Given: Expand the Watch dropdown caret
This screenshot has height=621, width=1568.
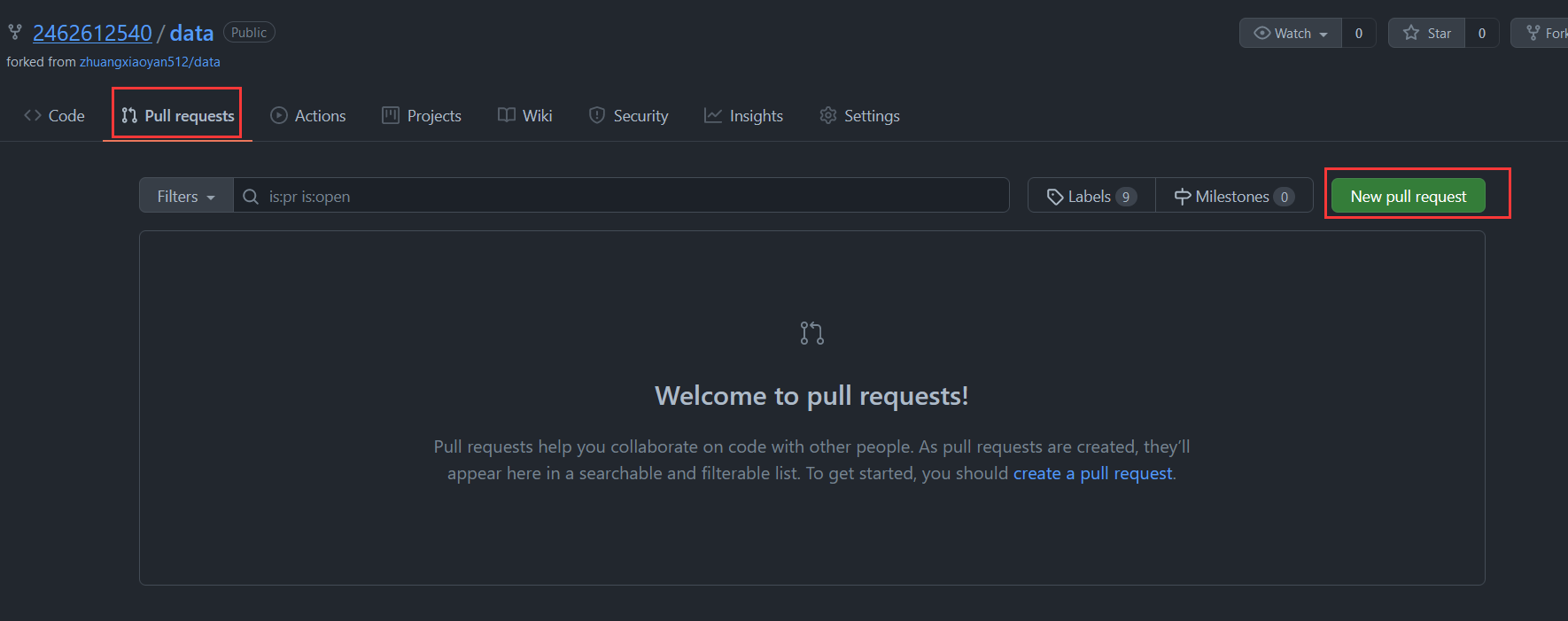Looking at the screenshot, I should (1323, 35).
